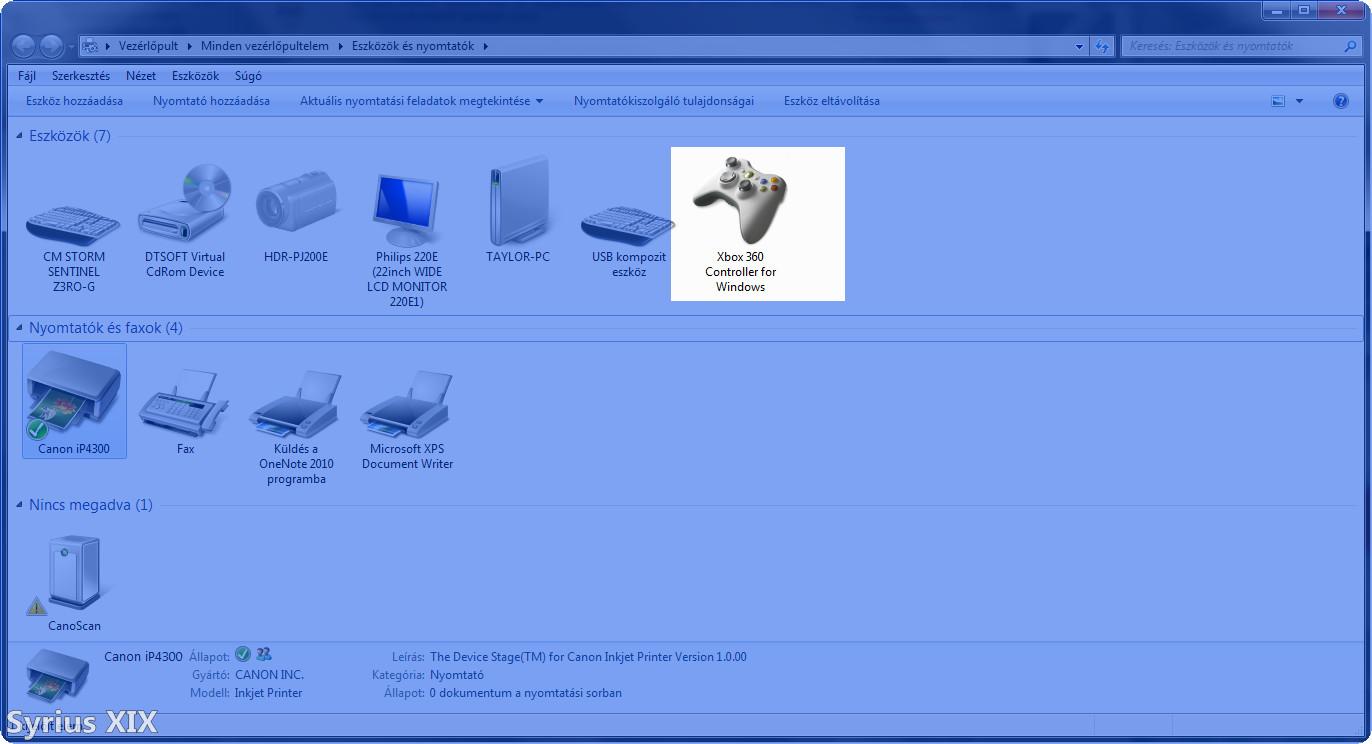
Task: Select the HDR-PJ200E camcorder device
Action: [x=296, y=215]
